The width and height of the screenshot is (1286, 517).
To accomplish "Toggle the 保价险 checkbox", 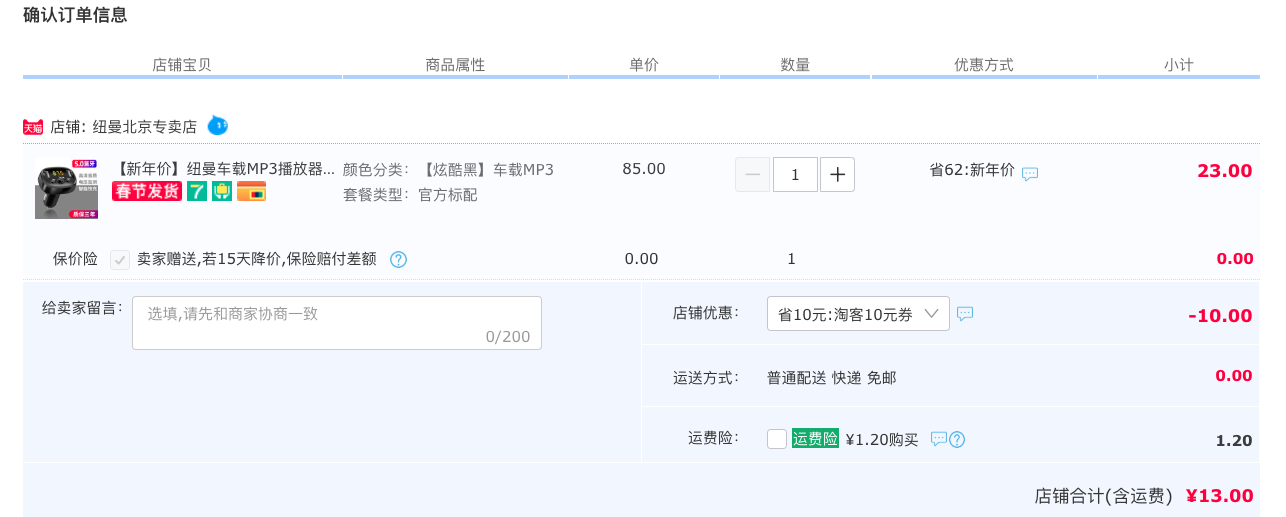I will coord(120,259).
